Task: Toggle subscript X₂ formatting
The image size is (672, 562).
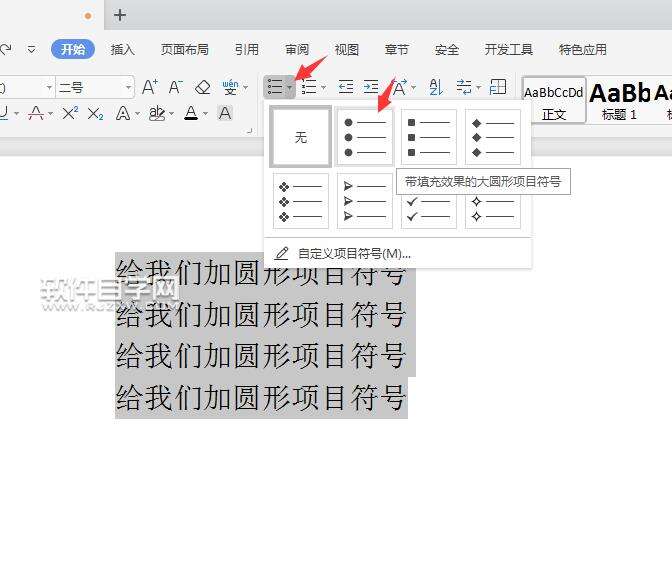Action: point(95,114)
